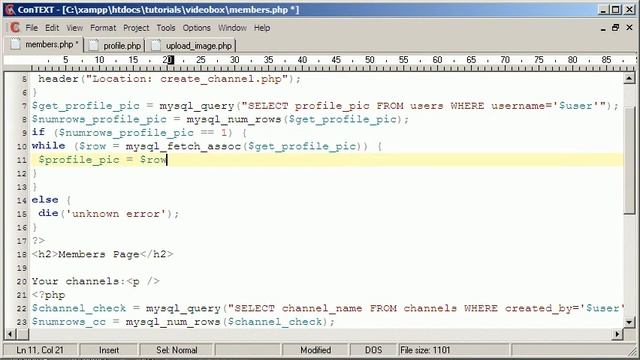
Task: Open the Tools menu
Action: click(x=166, y=28)
